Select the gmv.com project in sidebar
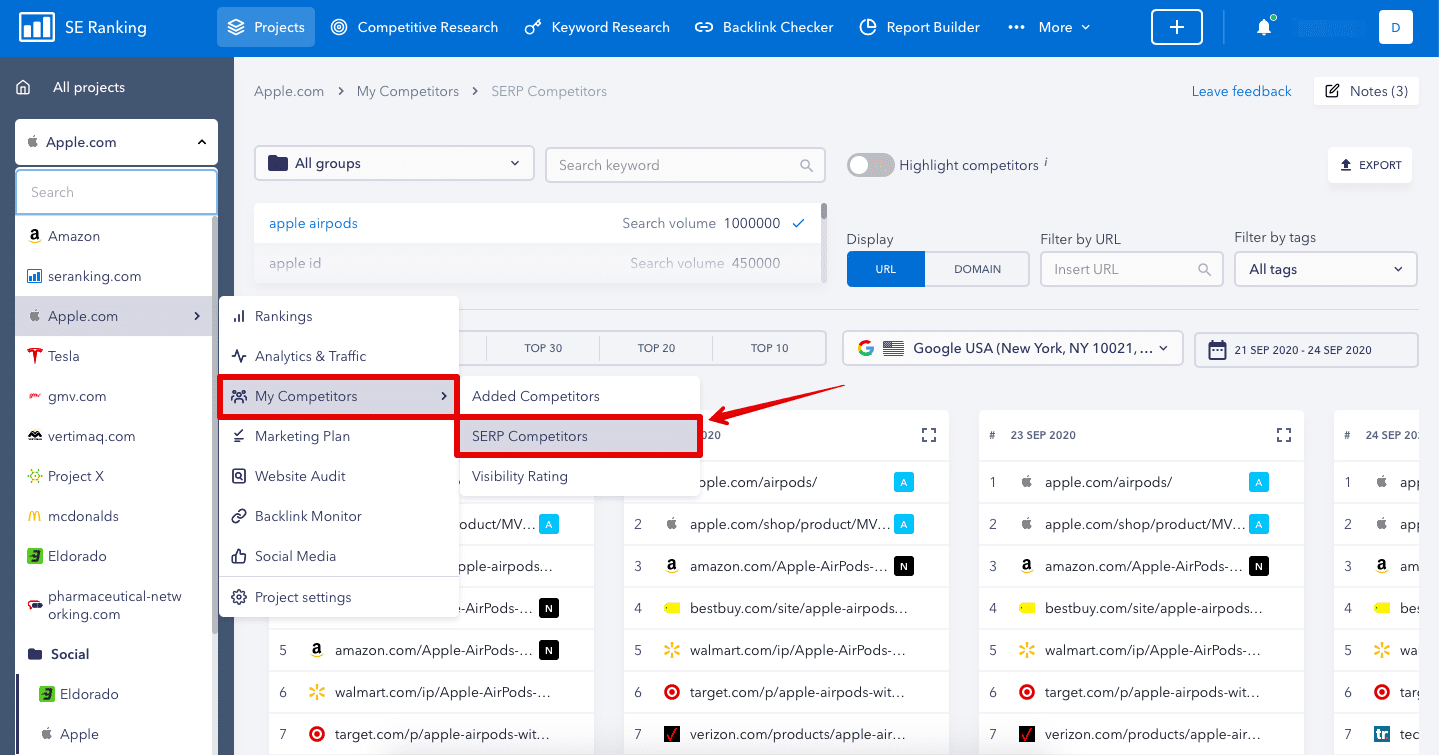Screen dimensions: 1439x755 [113, 396]
